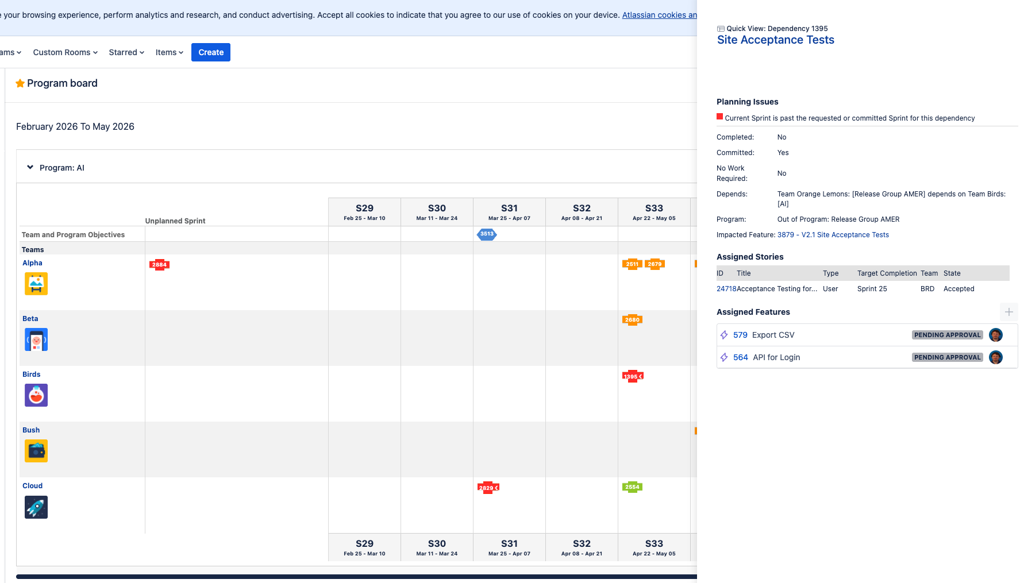Click red dependency 1395 in Birds row
This screenshot has width=1024, height=583.
point(633,376)
